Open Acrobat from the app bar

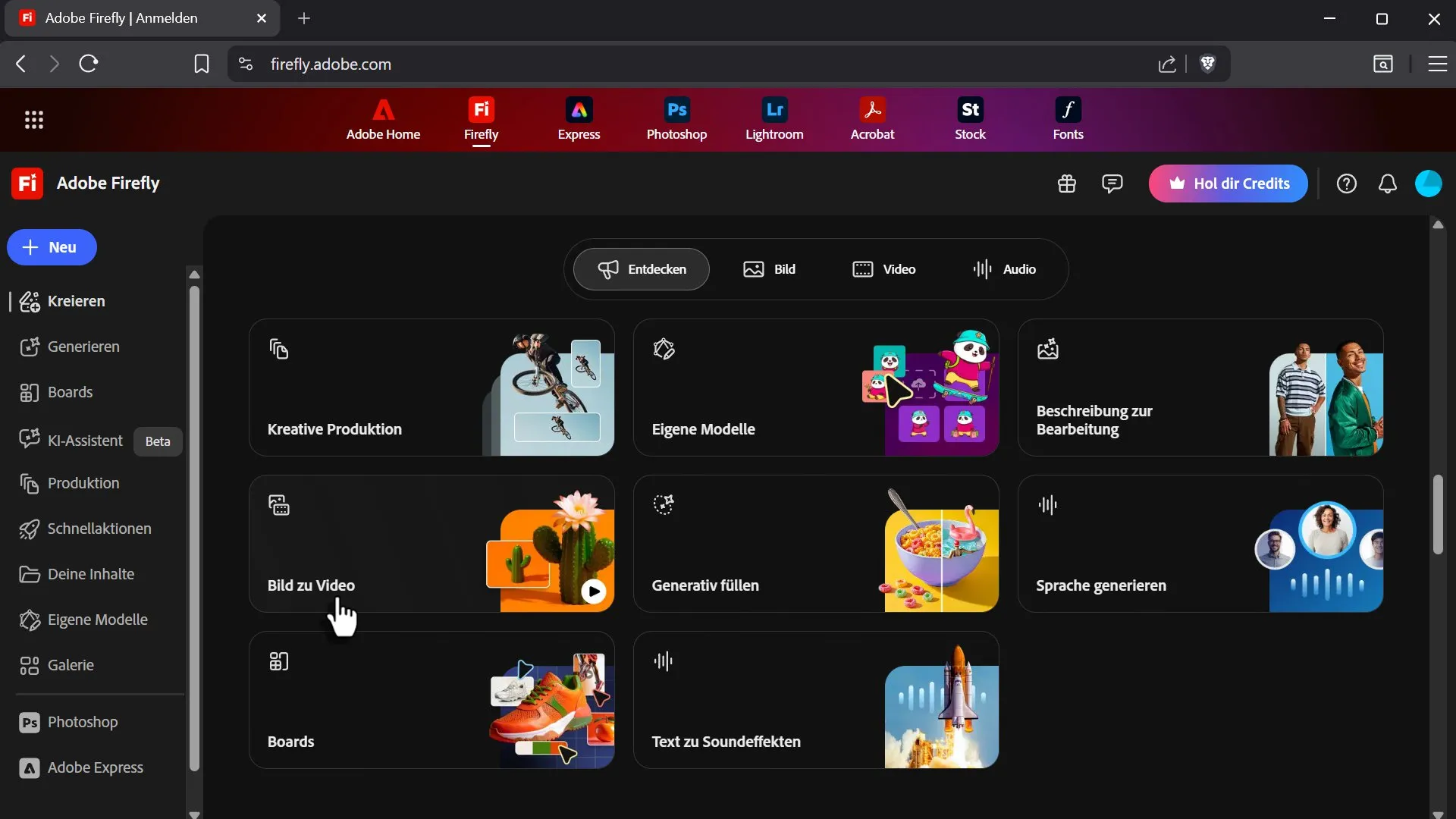point(872,120)
